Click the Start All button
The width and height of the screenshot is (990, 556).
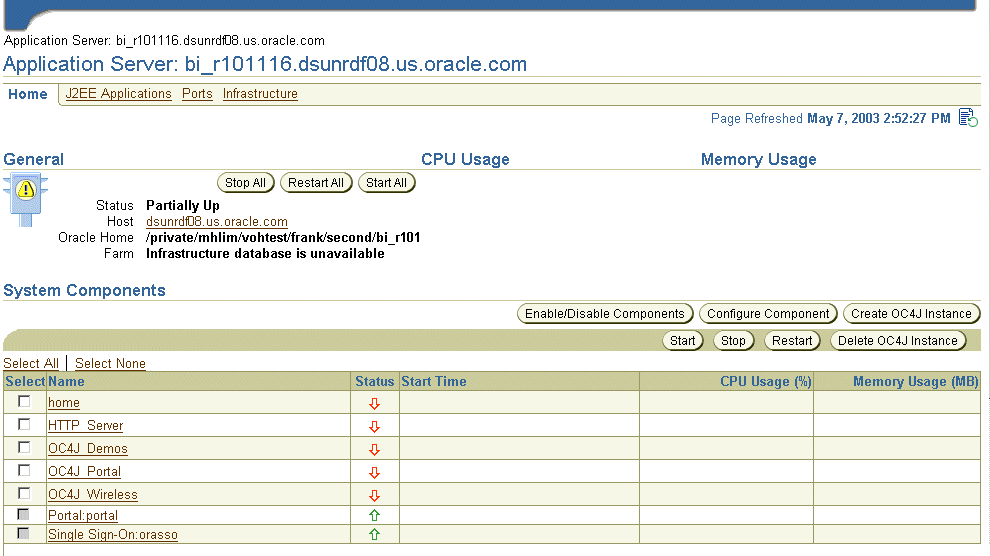coord(386,183)
